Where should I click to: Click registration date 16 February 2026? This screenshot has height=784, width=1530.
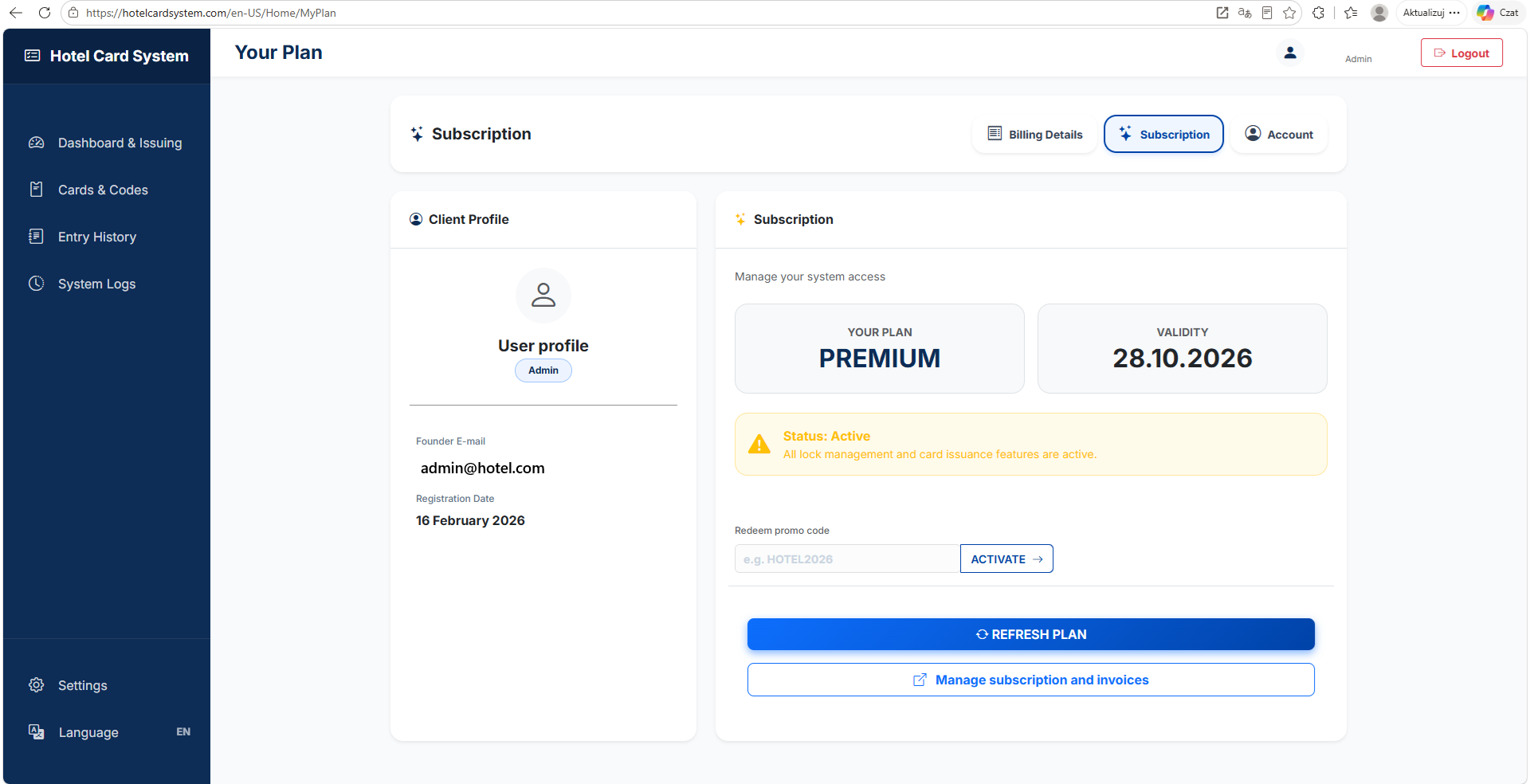470,520
